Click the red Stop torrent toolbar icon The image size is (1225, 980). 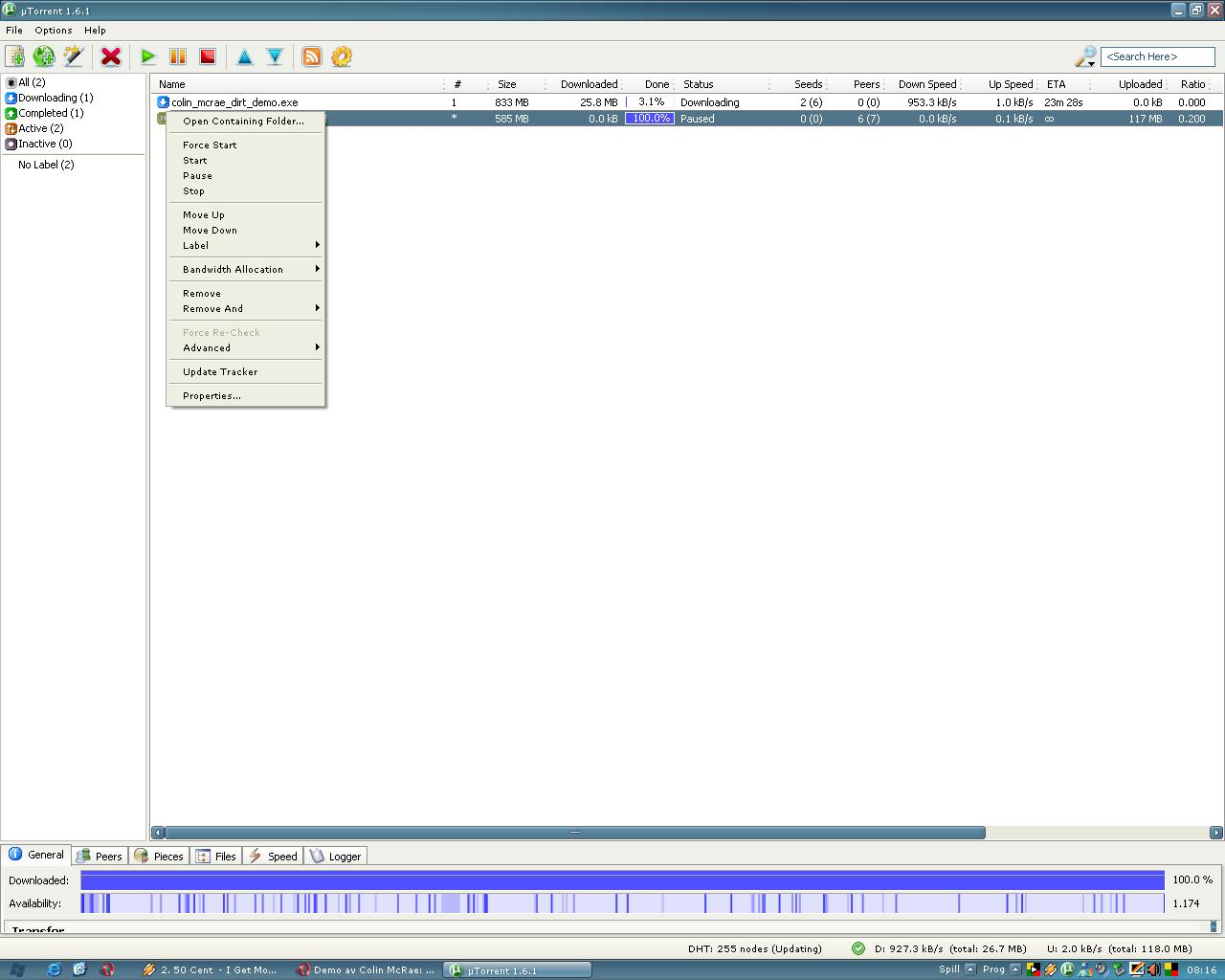[208, 56]
